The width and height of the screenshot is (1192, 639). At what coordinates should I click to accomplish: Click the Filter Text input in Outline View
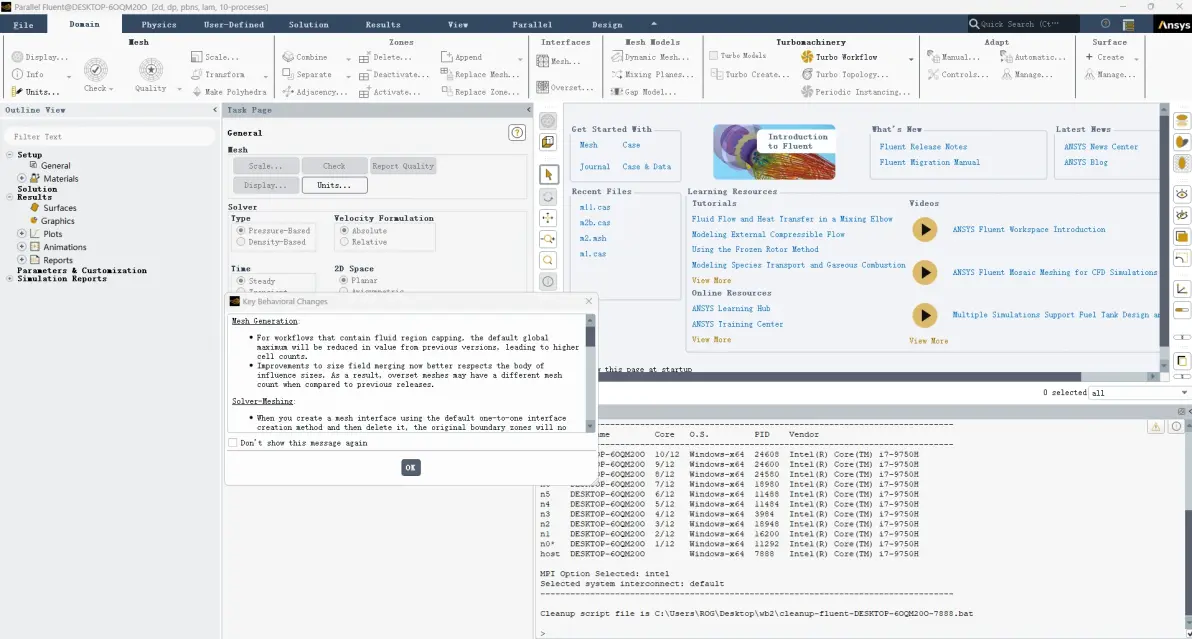pyautogui.click(x=110, y=137)
